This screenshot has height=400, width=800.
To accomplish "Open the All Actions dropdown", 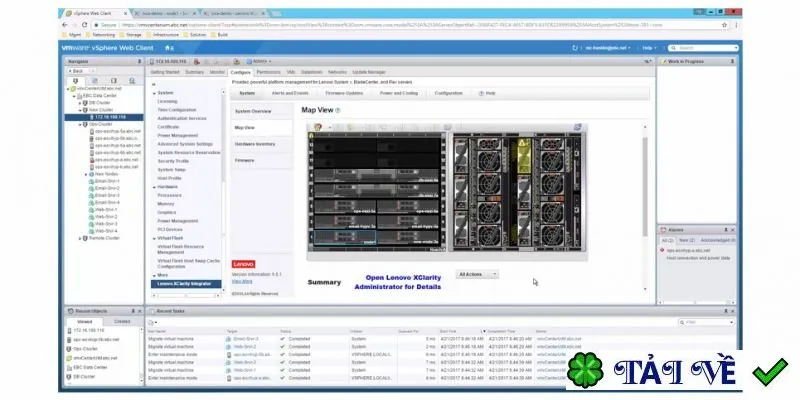I will pos(477,274).
